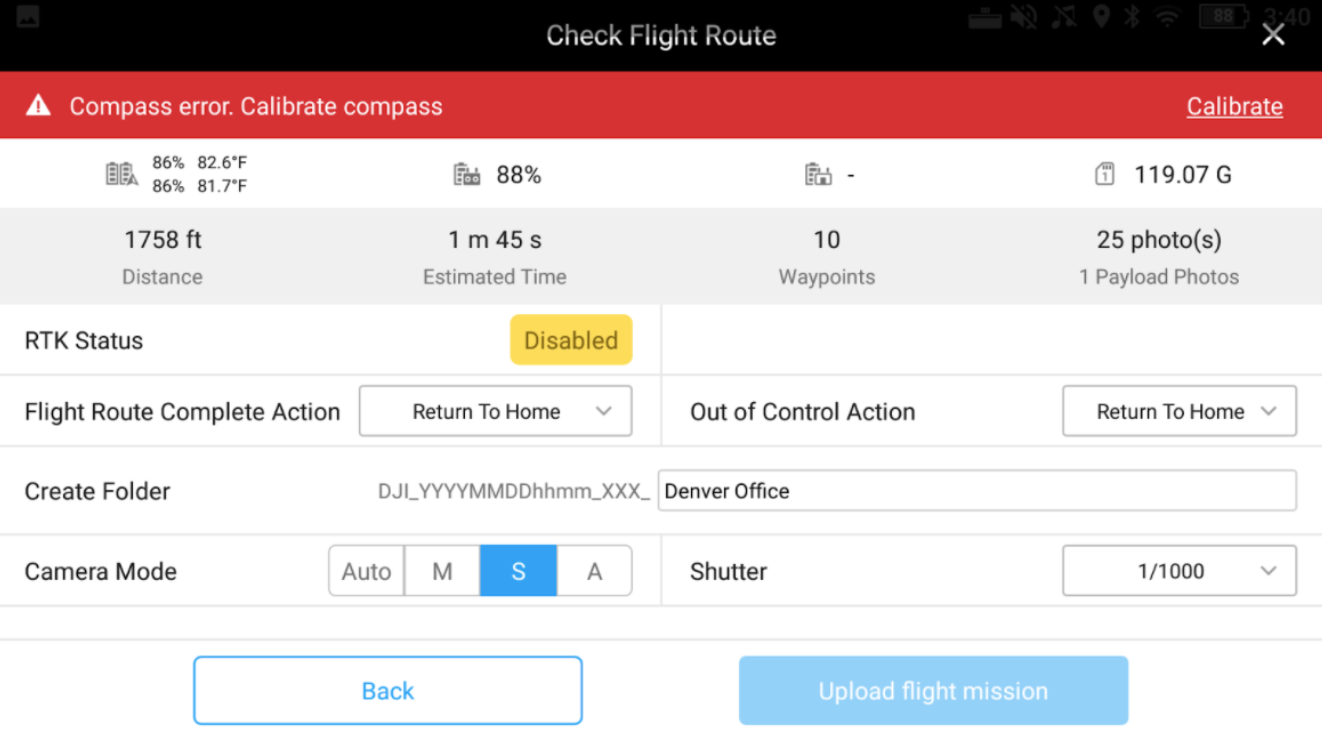
Task: Tap the Upload flight mission button
Action: coord(933,691)
